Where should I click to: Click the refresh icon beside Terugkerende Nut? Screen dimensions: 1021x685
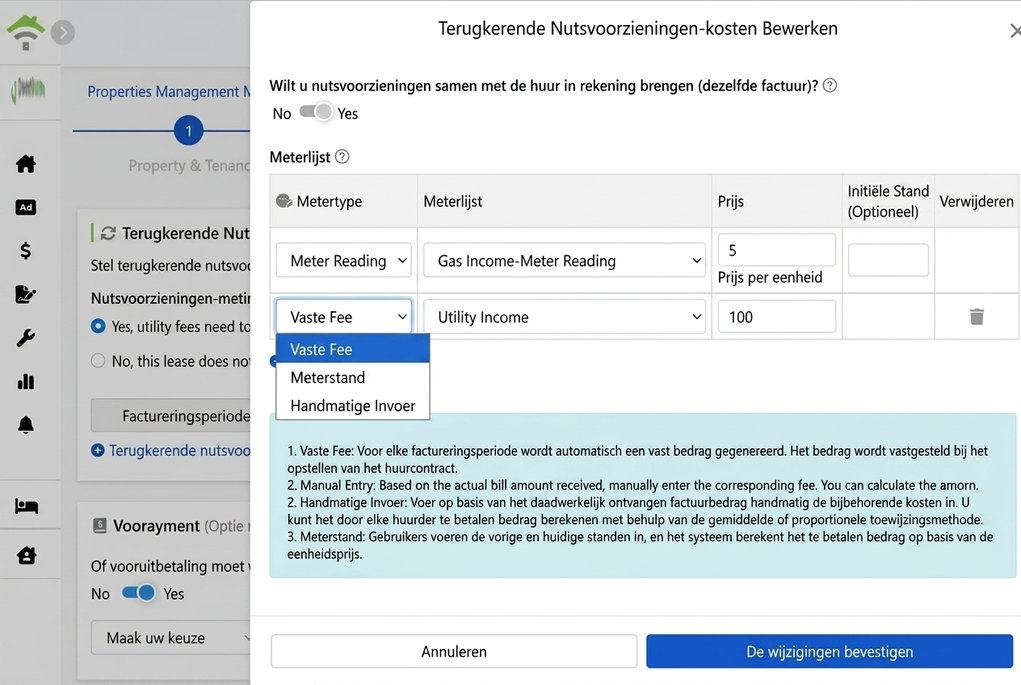click(x=108, y=233)
